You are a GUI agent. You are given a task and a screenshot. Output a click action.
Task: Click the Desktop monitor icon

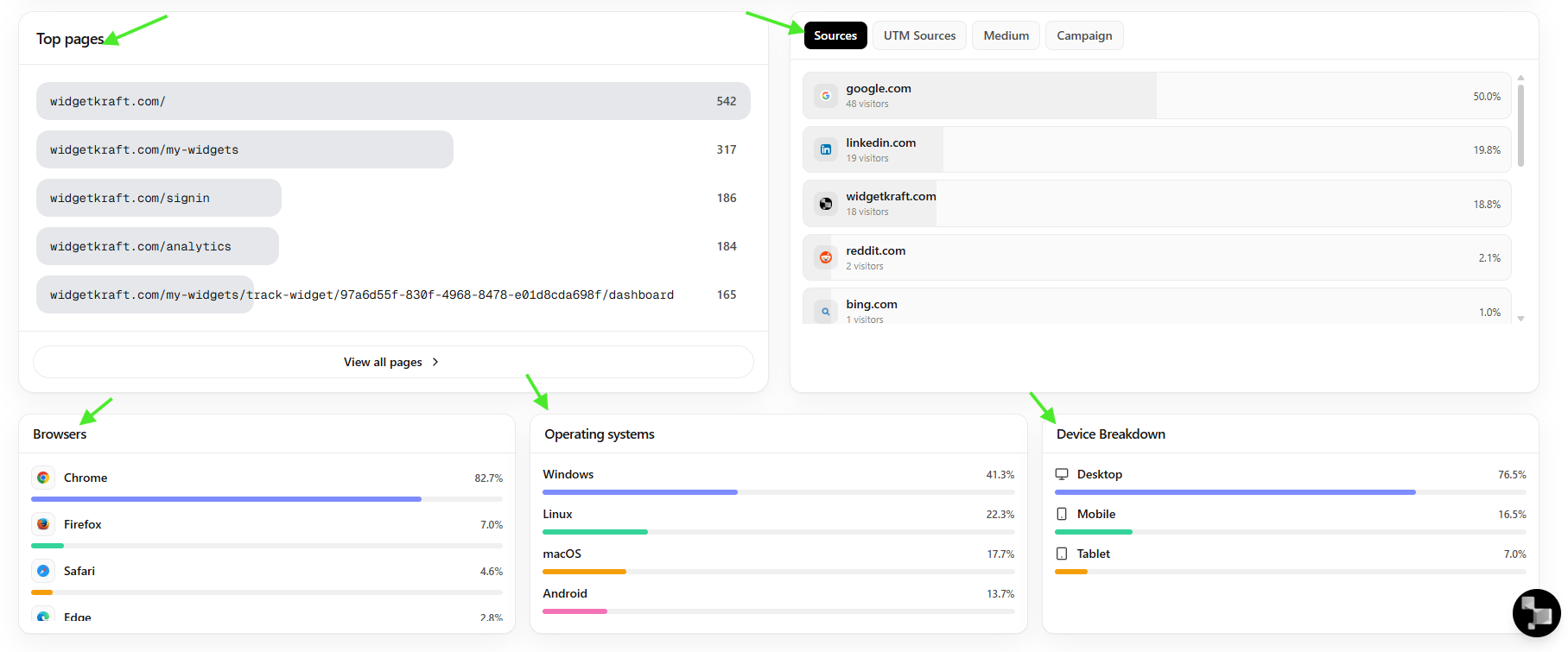1062,474
